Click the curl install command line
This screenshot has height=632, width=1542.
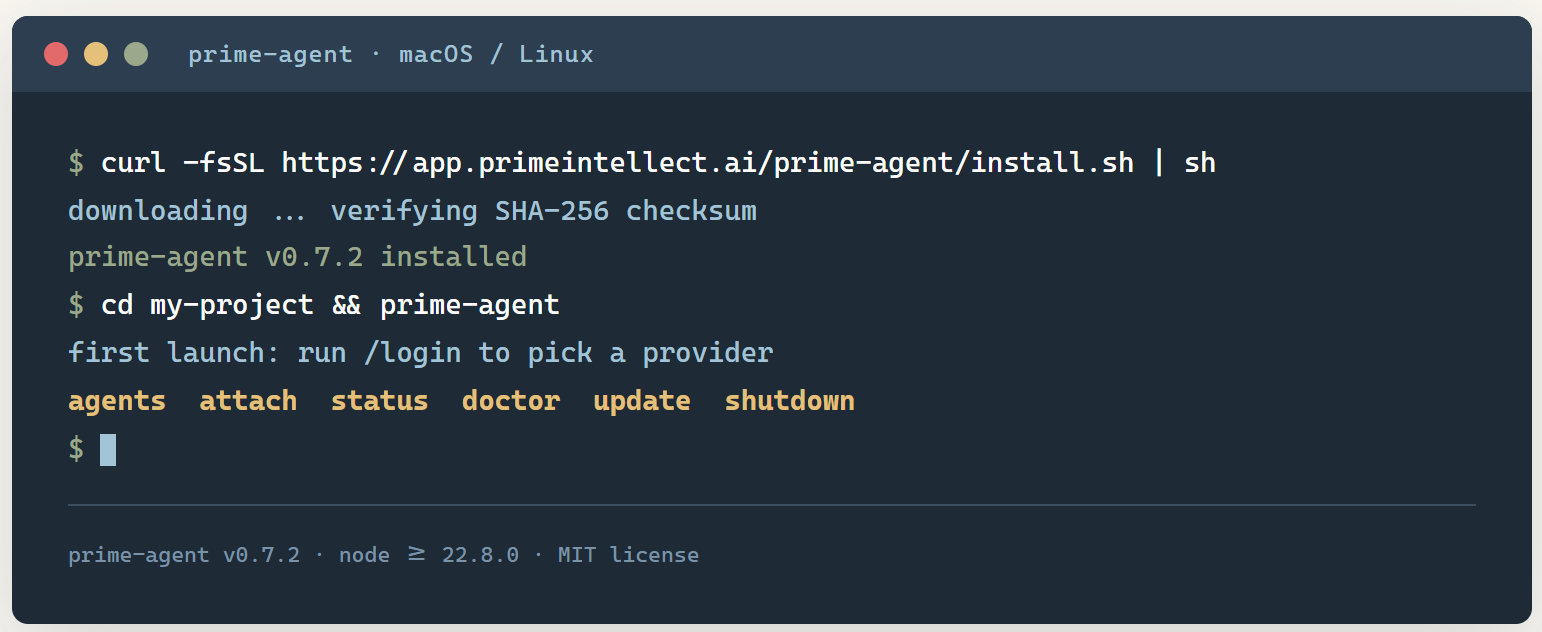point(642,163)
